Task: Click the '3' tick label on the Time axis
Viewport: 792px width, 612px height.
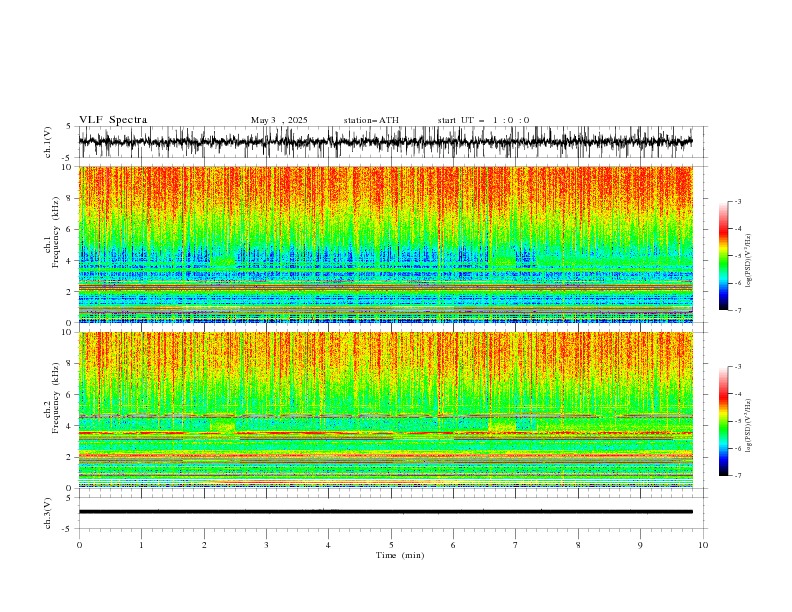Action: [266, 545]
